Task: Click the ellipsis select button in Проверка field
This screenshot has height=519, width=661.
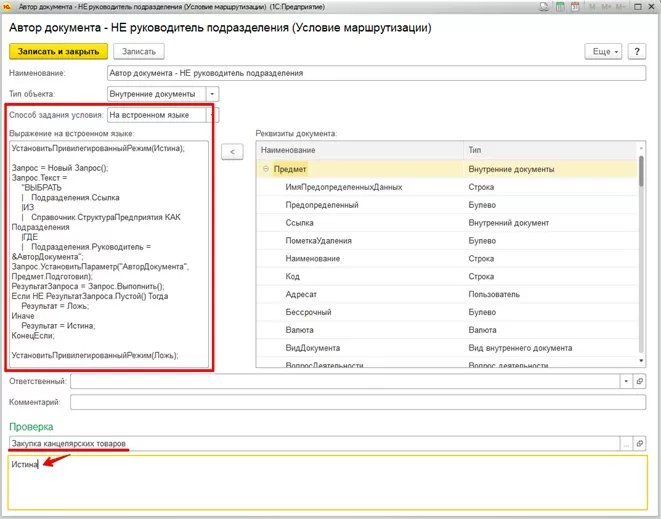Action: (626, 443)
